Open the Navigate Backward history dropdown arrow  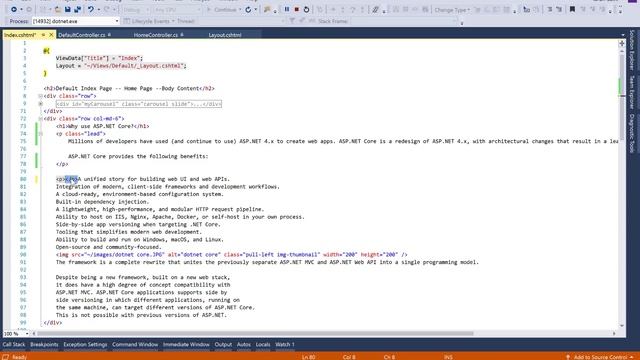click(21, 9)
